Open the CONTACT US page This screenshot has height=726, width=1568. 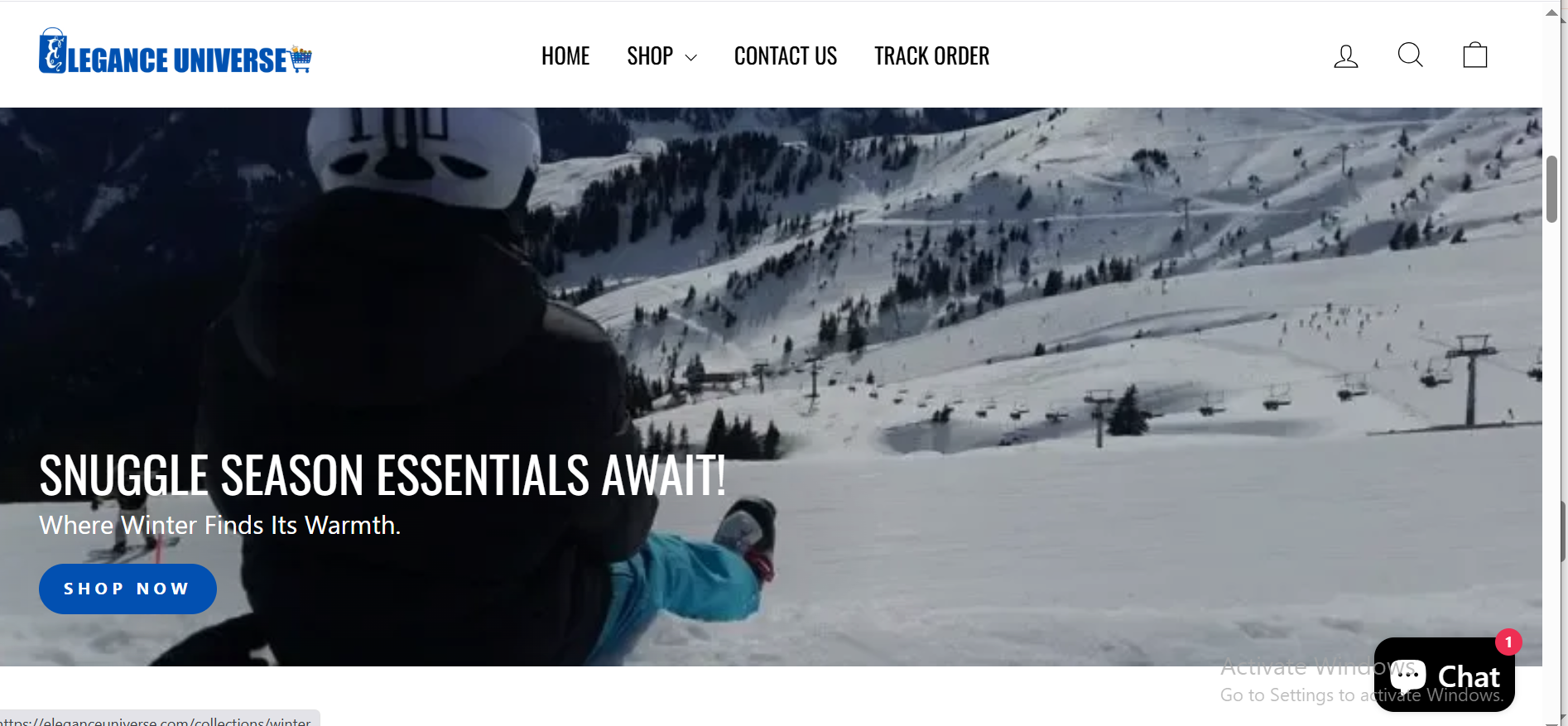click(x=785, y=56)
